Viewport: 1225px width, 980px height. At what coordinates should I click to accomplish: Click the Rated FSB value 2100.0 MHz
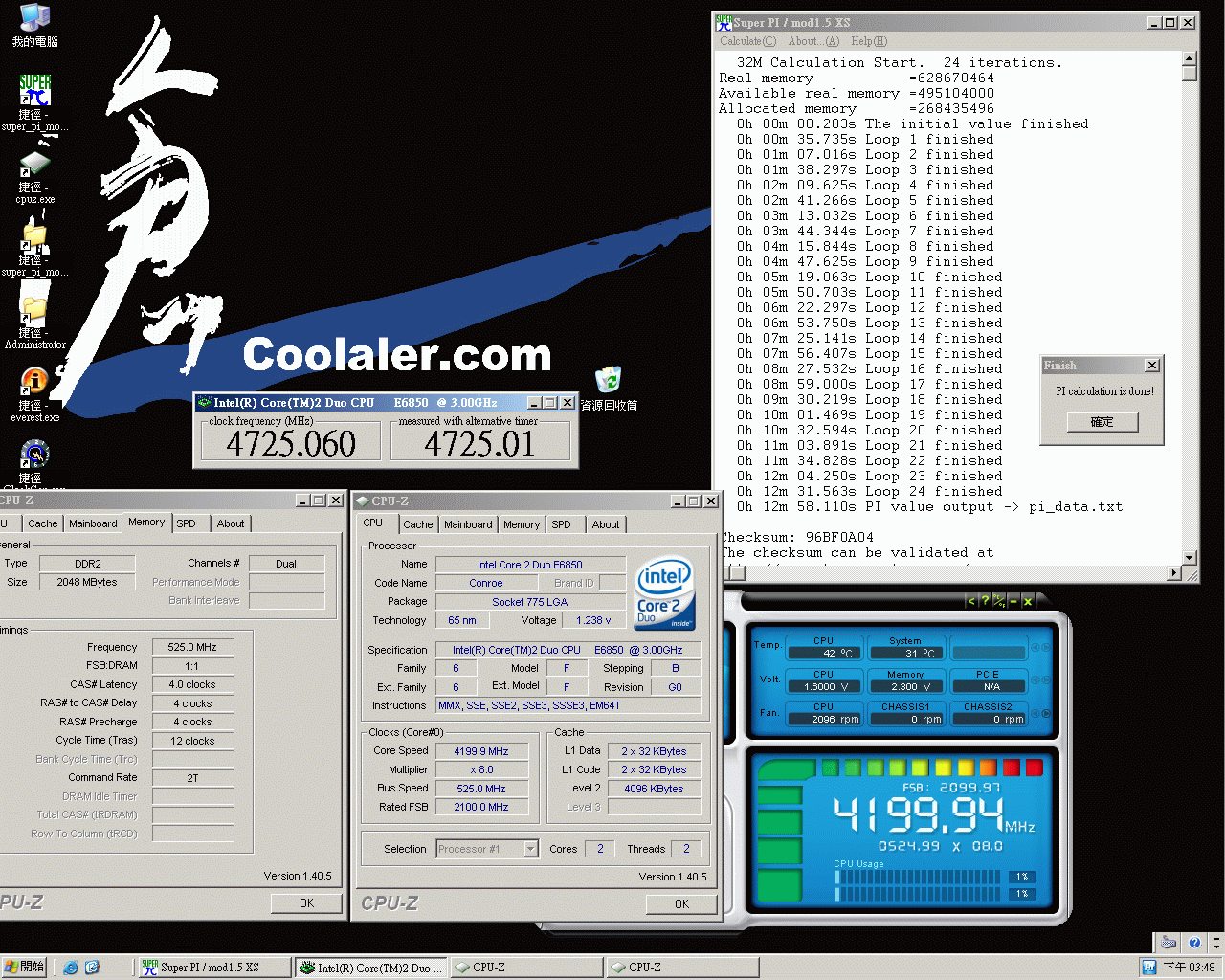coord(481,807)
